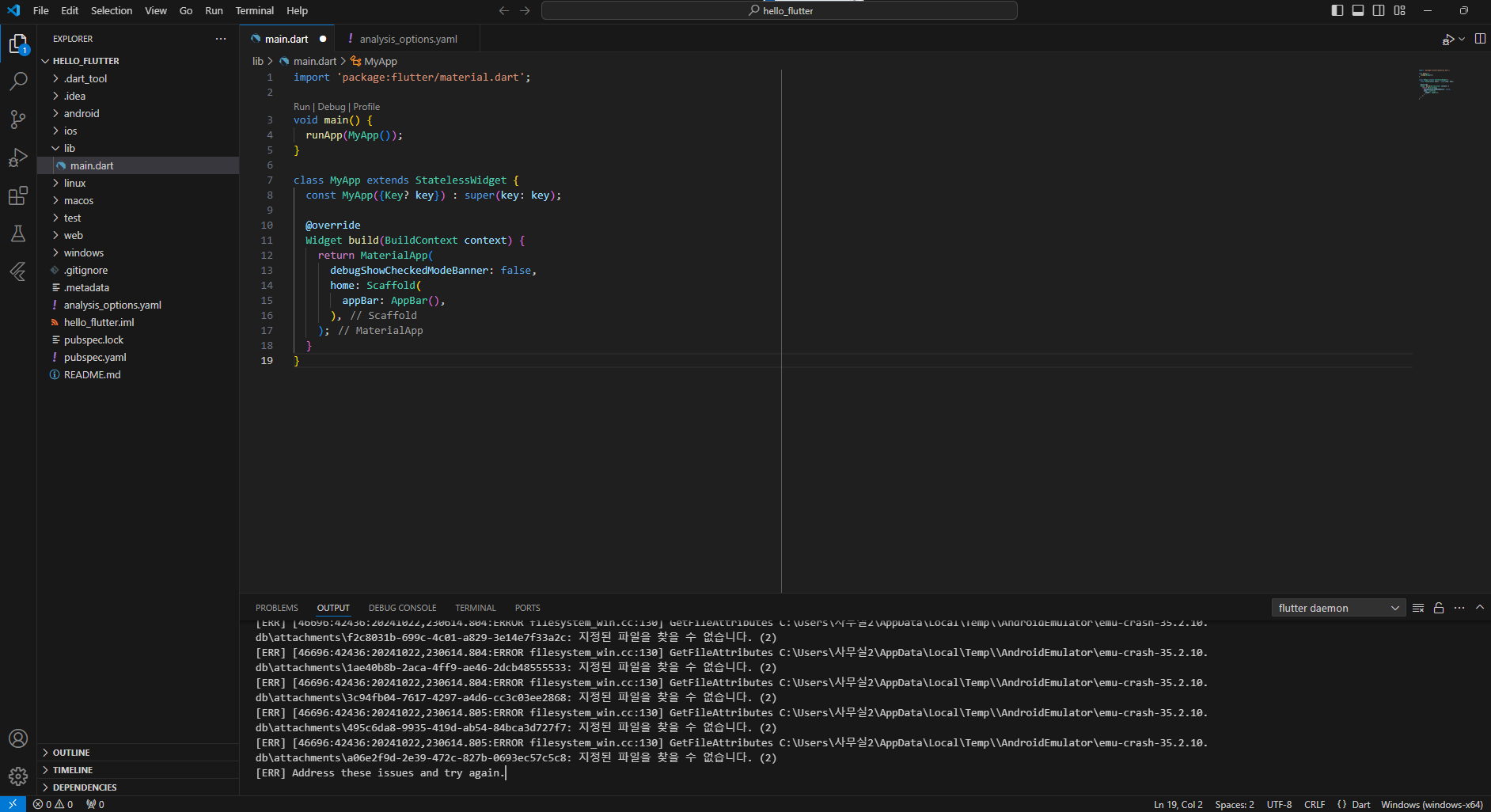Click the lib breadcrumb

[x=258, y=61]
